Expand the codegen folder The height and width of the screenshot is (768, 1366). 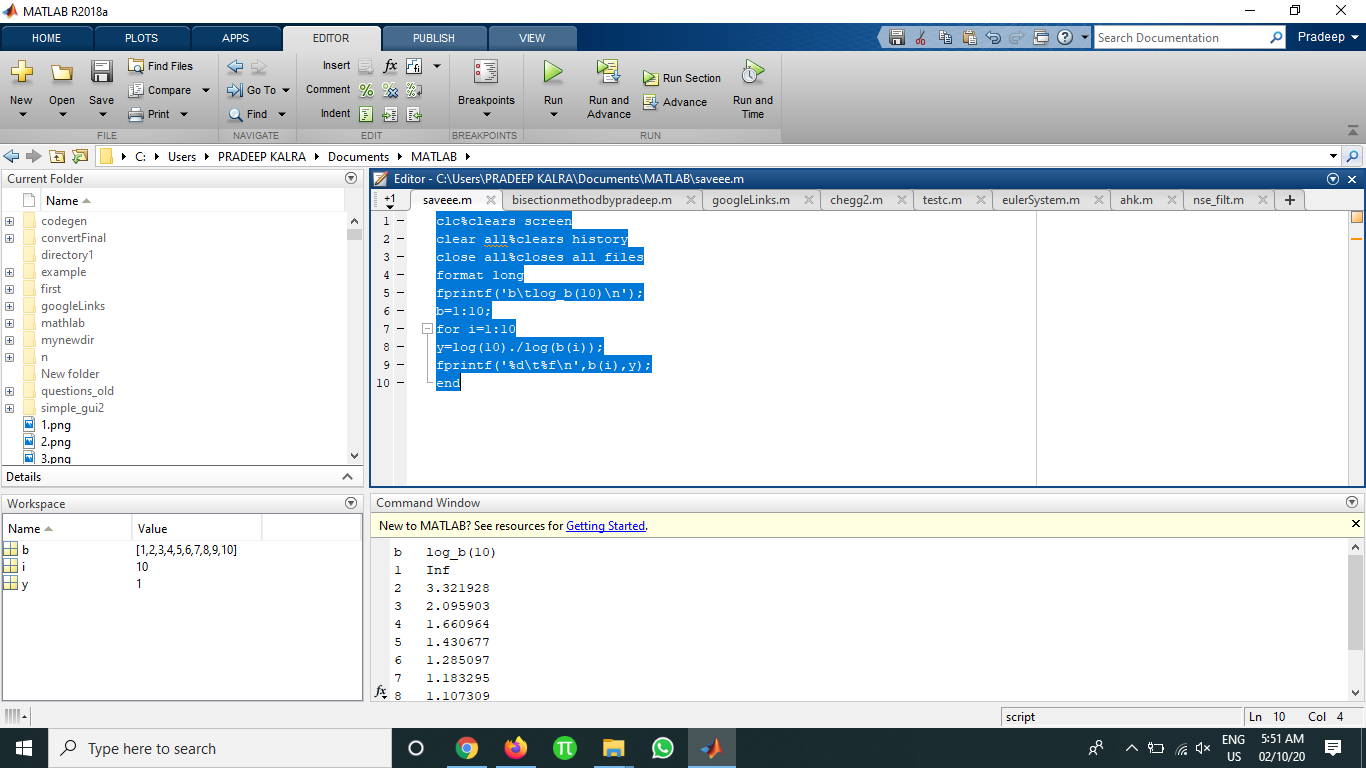9,221
